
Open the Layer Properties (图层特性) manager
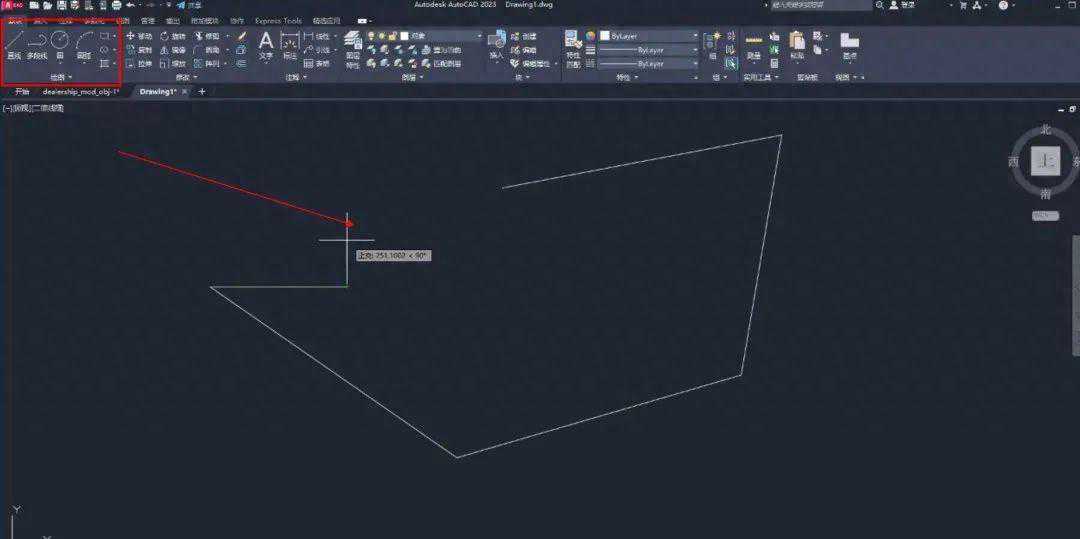352,46
